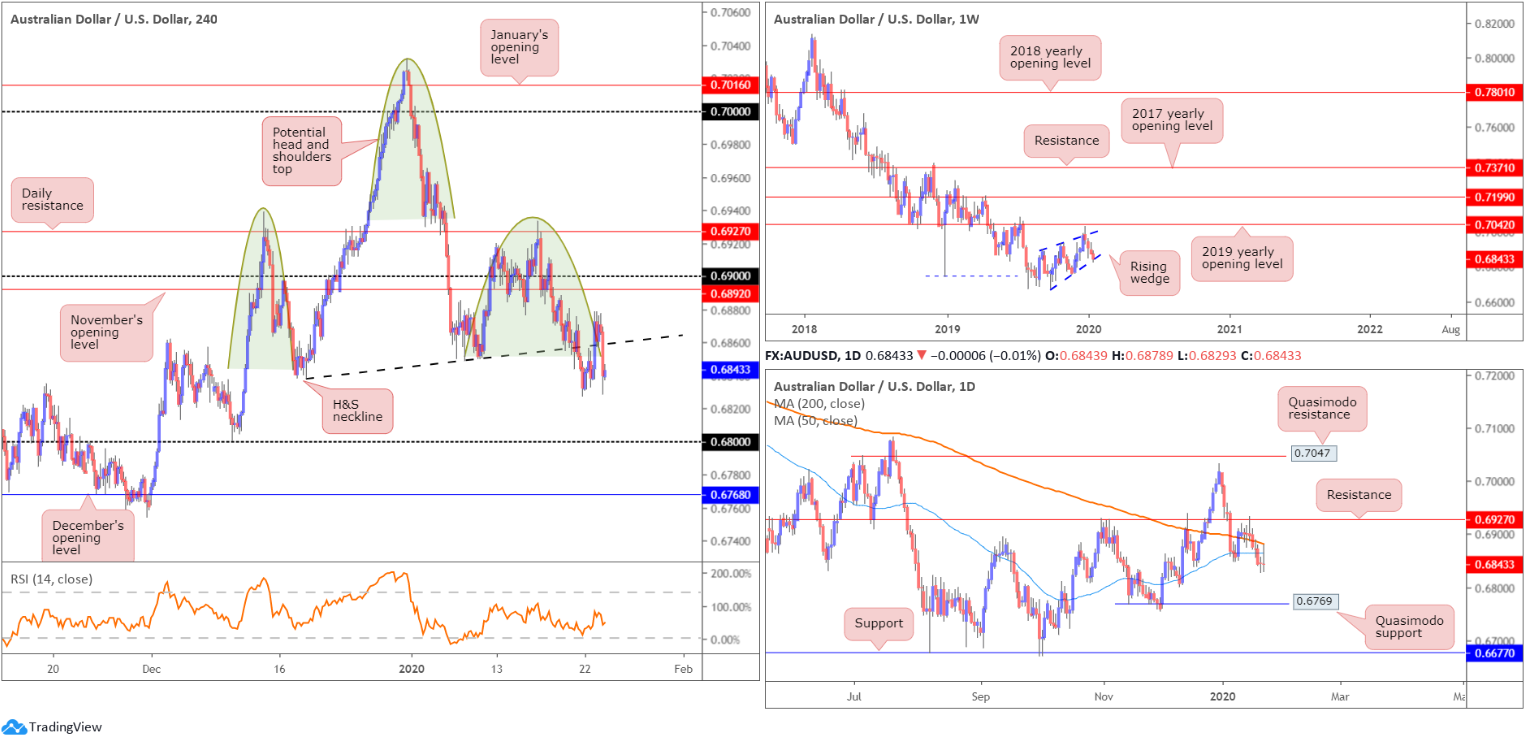The width and height of the screenshot is (1527, 742).
Task: Click the "Feb" date on the 240 chart axis
Action: 682,668
